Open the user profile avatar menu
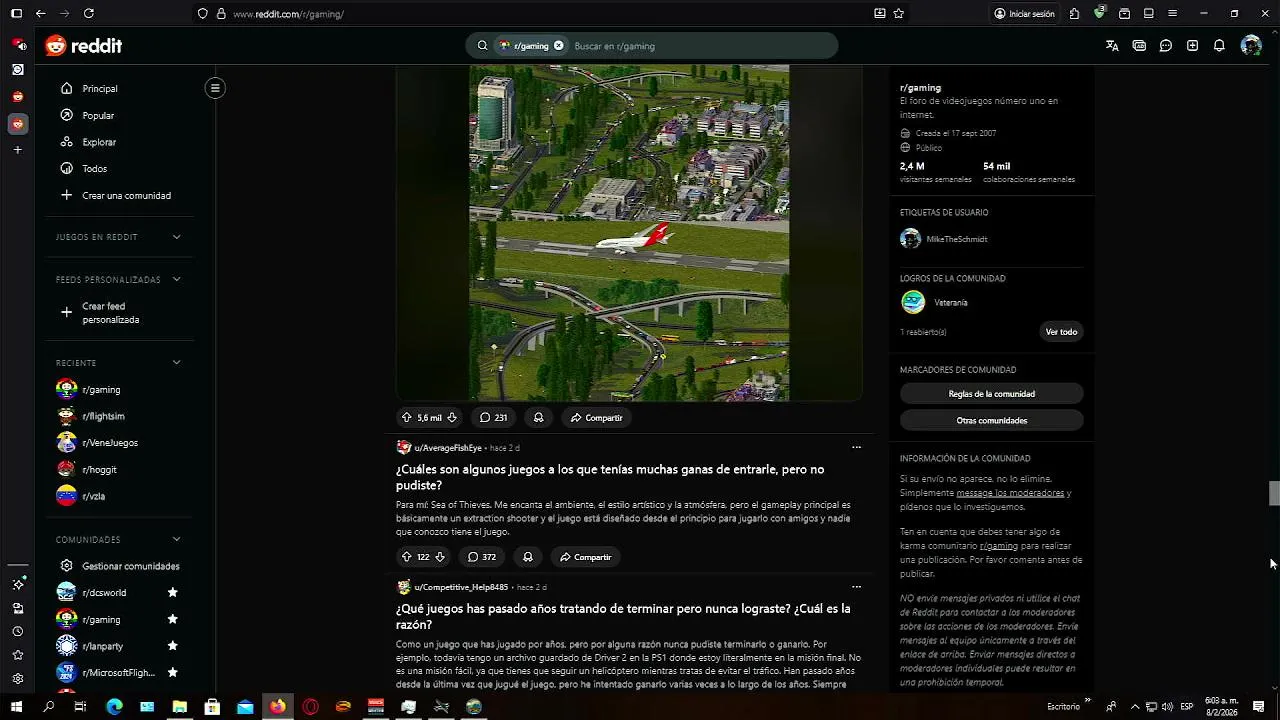This screenshot has height=720, width=1280. click(1251, 45)
